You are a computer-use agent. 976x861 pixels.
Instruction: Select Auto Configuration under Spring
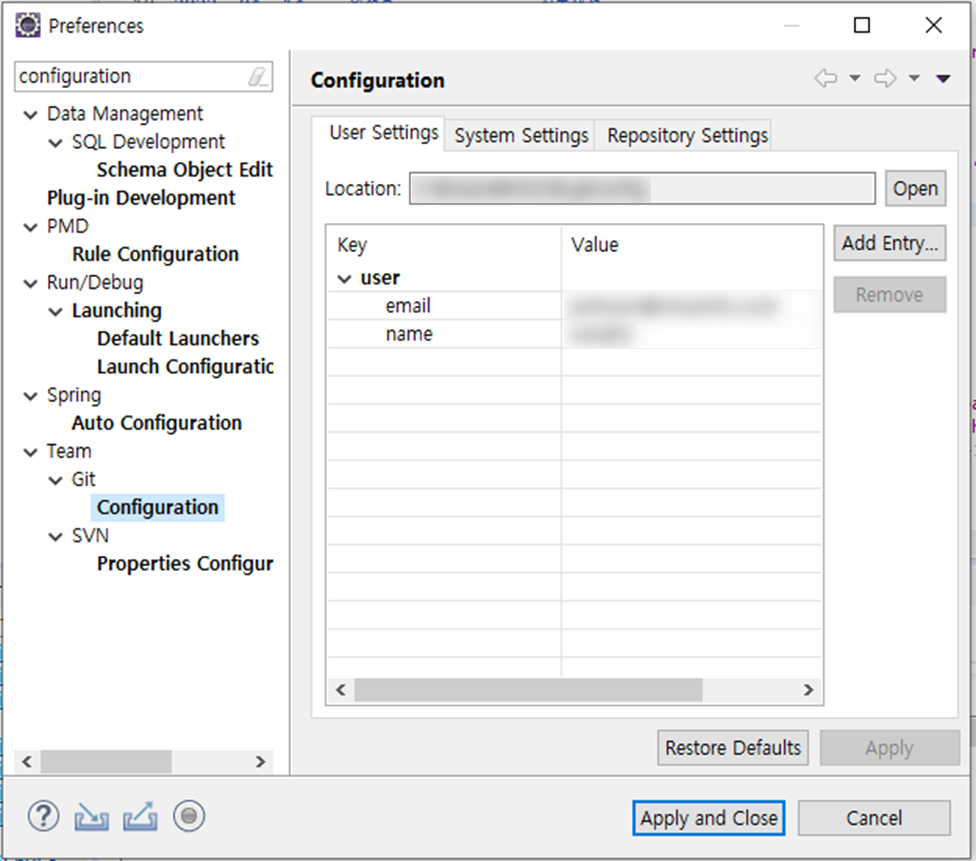pos(157,423)
